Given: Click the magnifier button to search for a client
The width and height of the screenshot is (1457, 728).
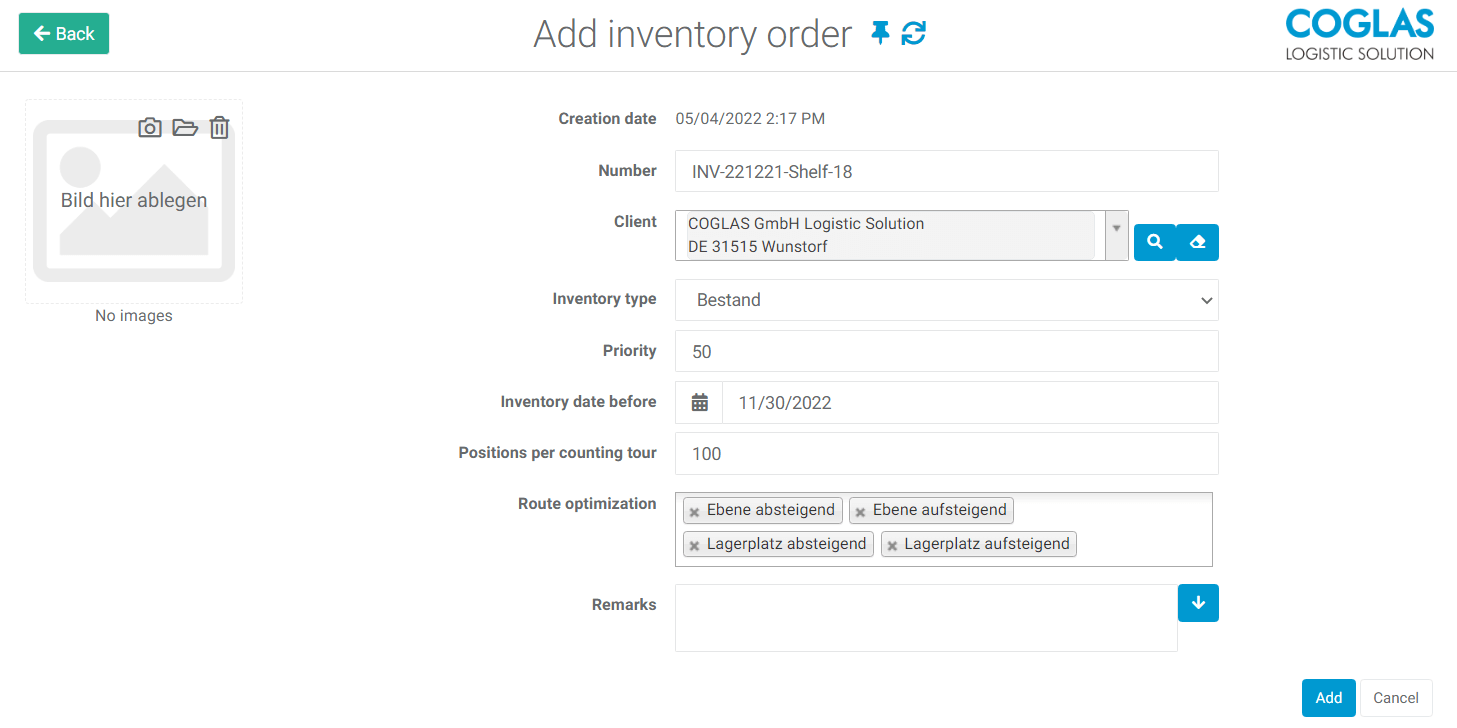Looking at the screenshot, I should [1154, 242].
